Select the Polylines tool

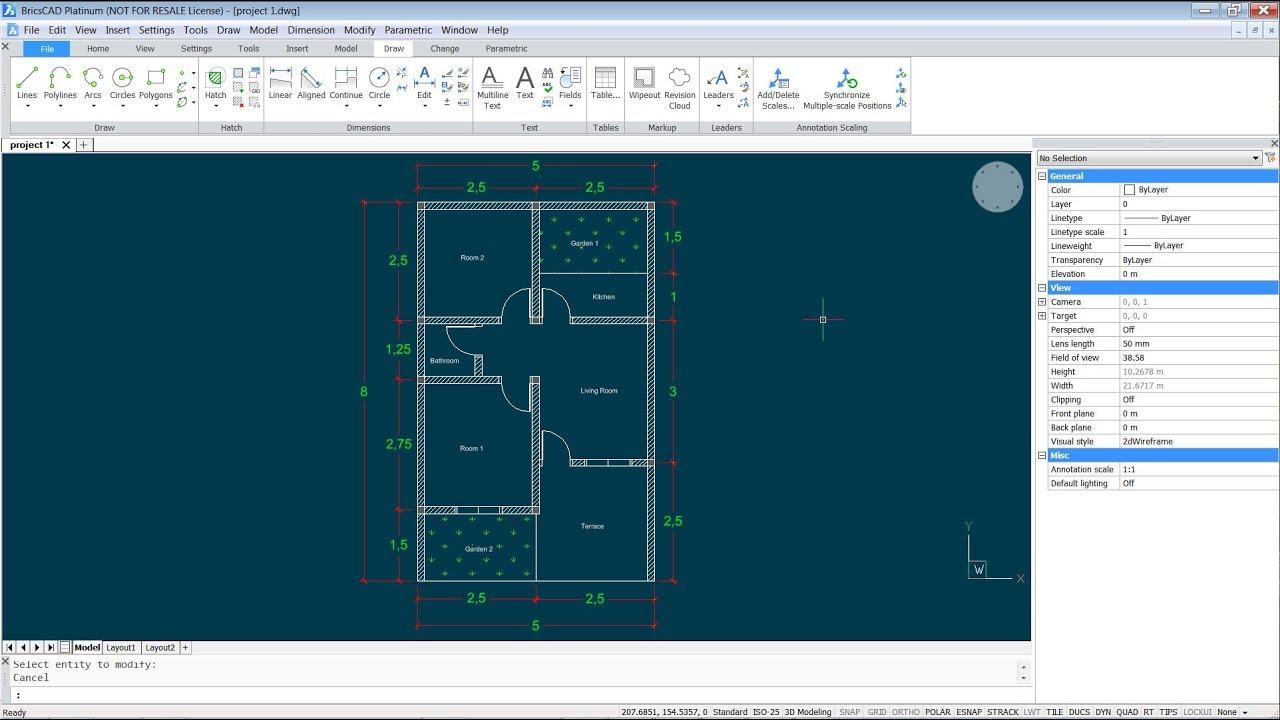click(x=60, y=84)
